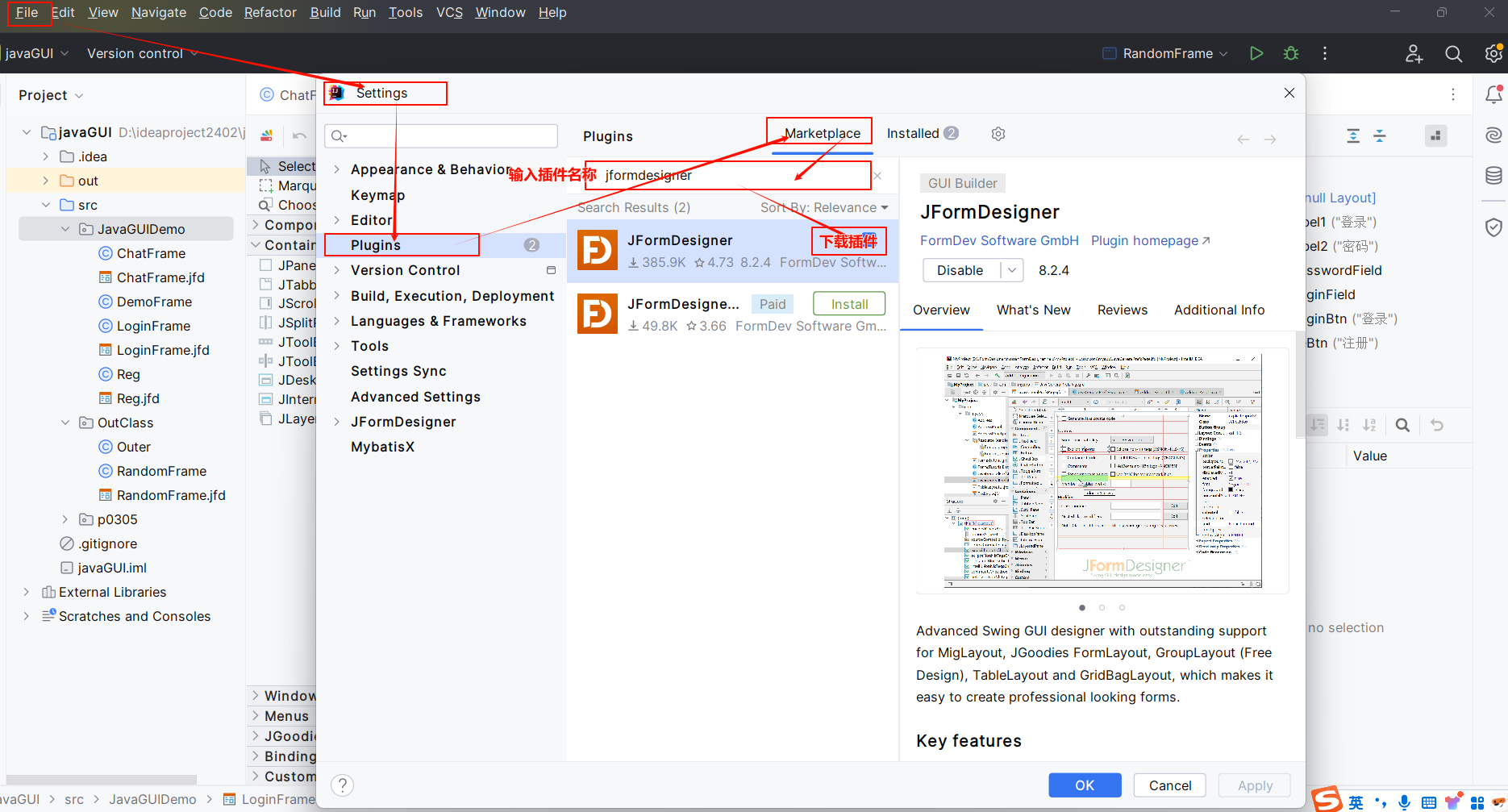The height and width of the screenshot is (812, 1508).
Task: Open the Navigate menu
Action: click(x=159, y=12)
